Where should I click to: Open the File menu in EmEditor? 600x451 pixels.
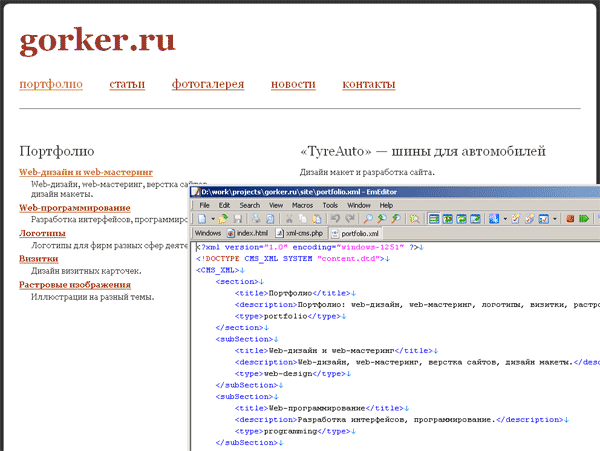point(204,205)
